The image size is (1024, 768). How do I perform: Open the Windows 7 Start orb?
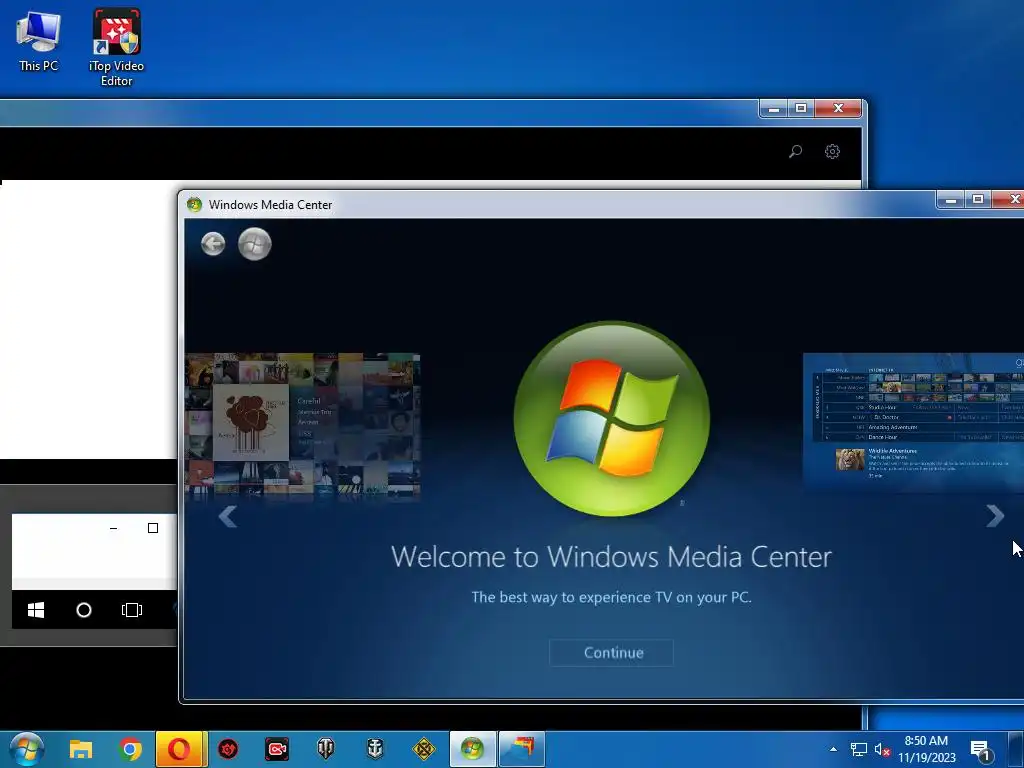click(27, 748)
